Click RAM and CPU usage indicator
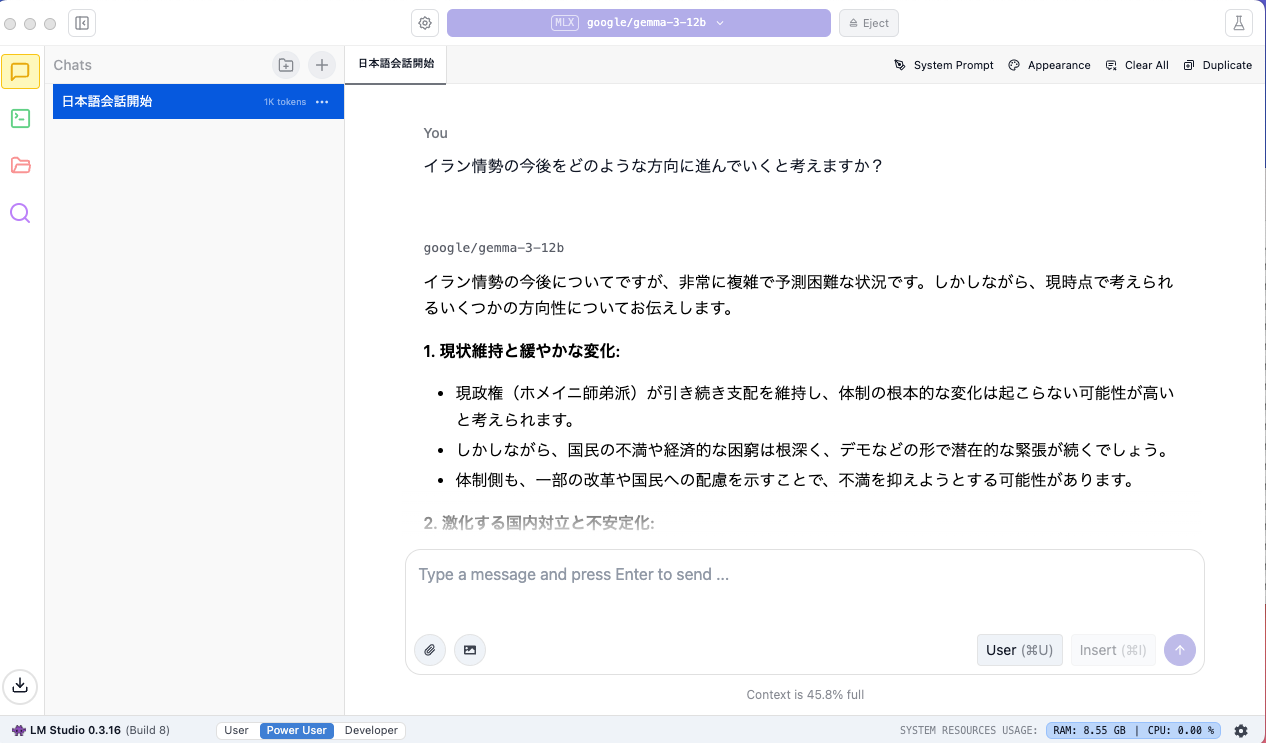1266x743 pixels. 1134,731
